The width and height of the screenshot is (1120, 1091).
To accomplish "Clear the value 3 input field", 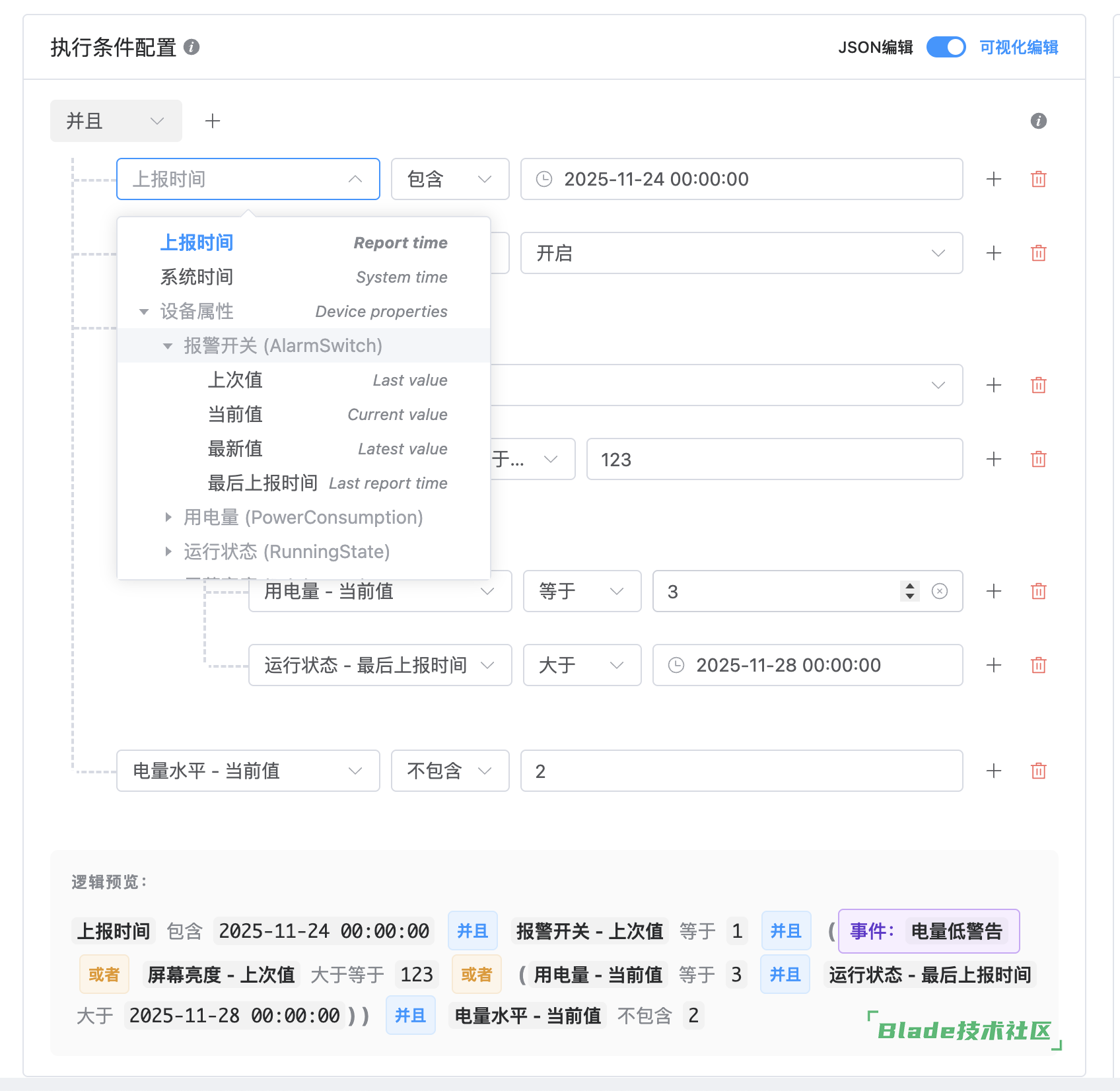I will coord(939,591).
